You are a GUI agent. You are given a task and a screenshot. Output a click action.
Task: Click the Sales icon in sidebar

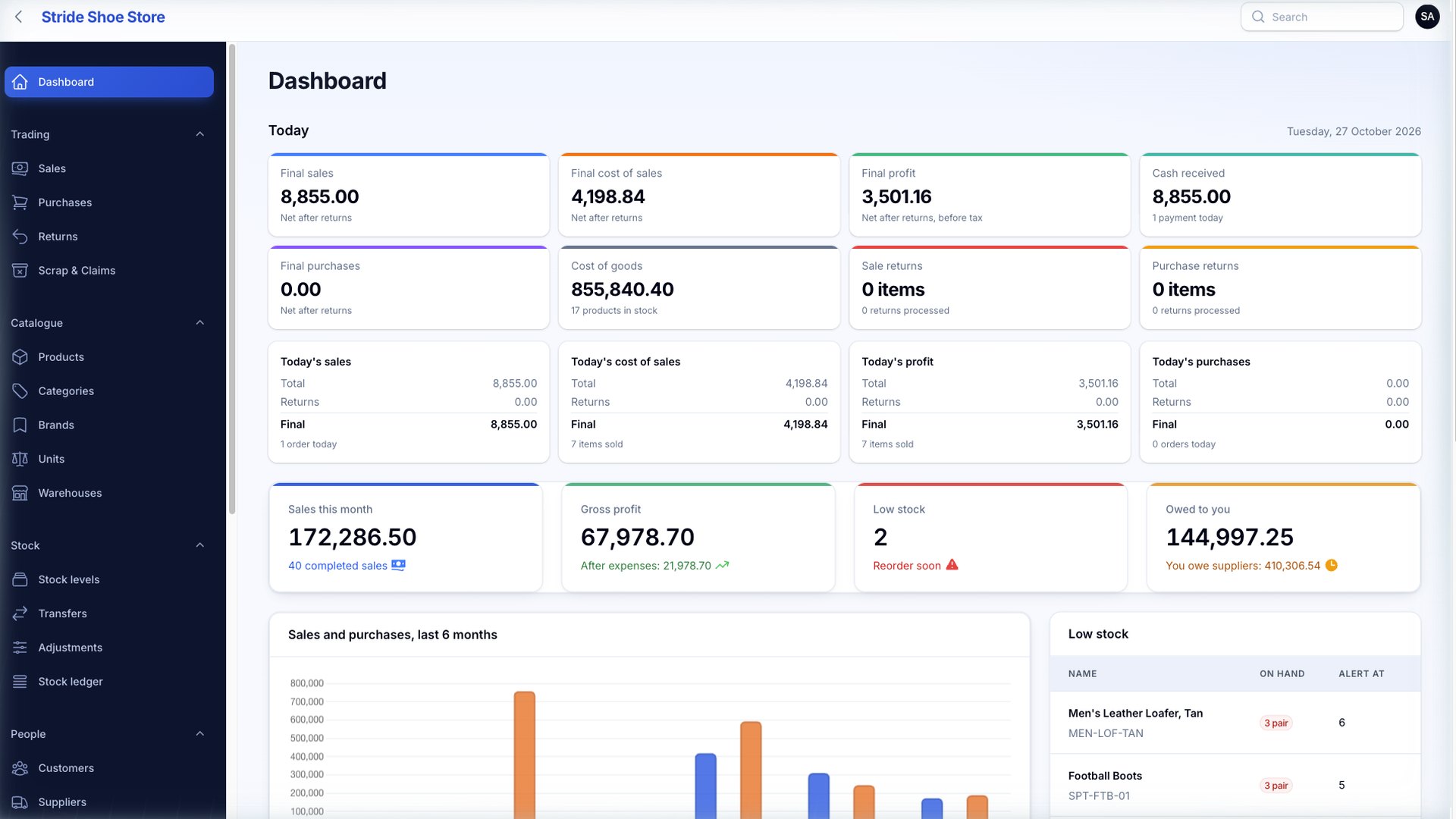tap(20, 168)
